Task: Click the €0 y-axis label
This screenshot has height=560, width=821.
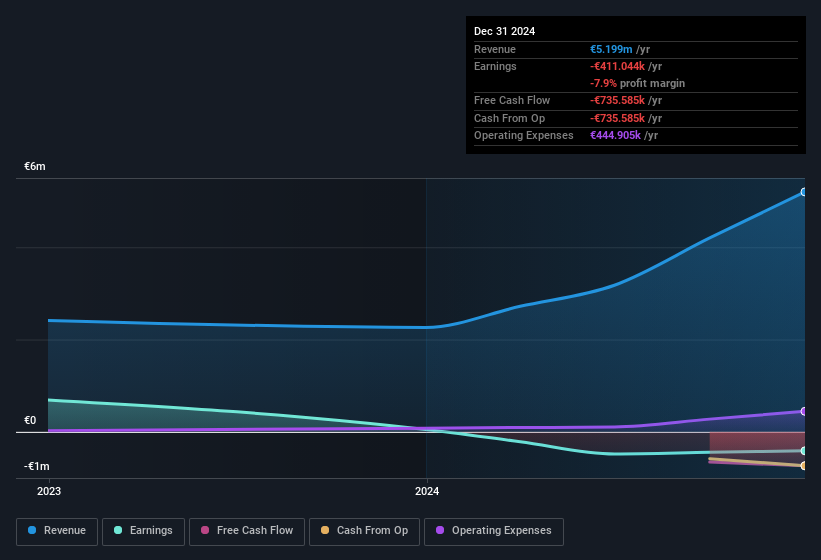Action: [30, 420]
